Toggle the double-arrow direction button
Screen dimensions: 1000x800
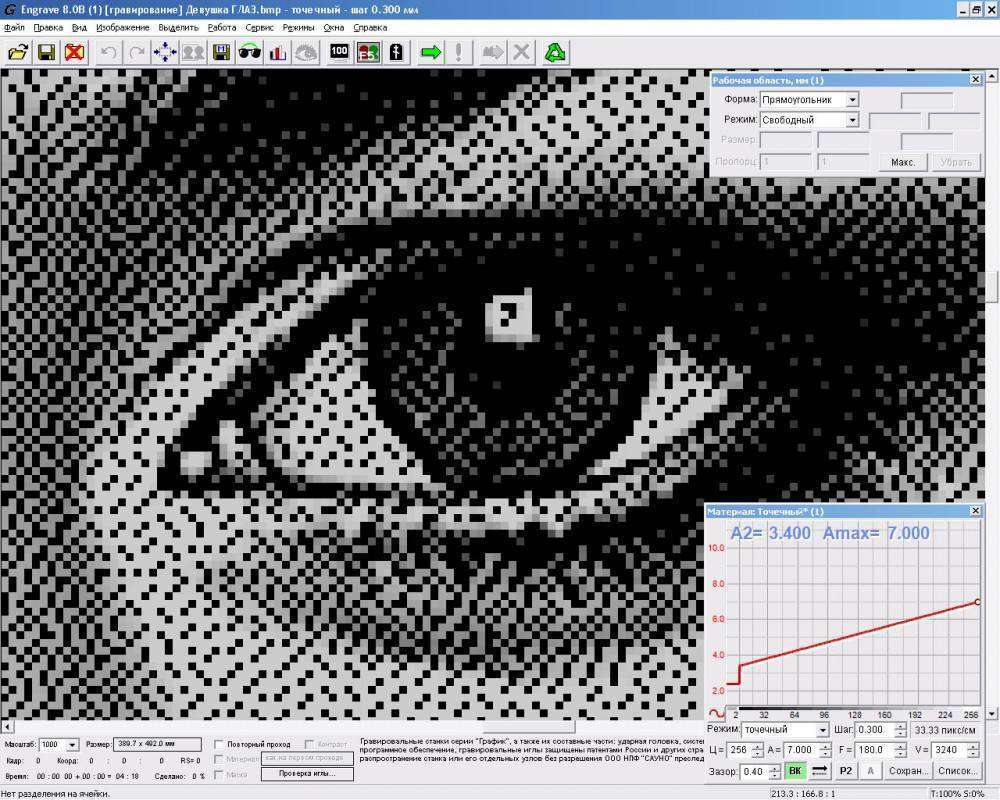click(819, 771)
